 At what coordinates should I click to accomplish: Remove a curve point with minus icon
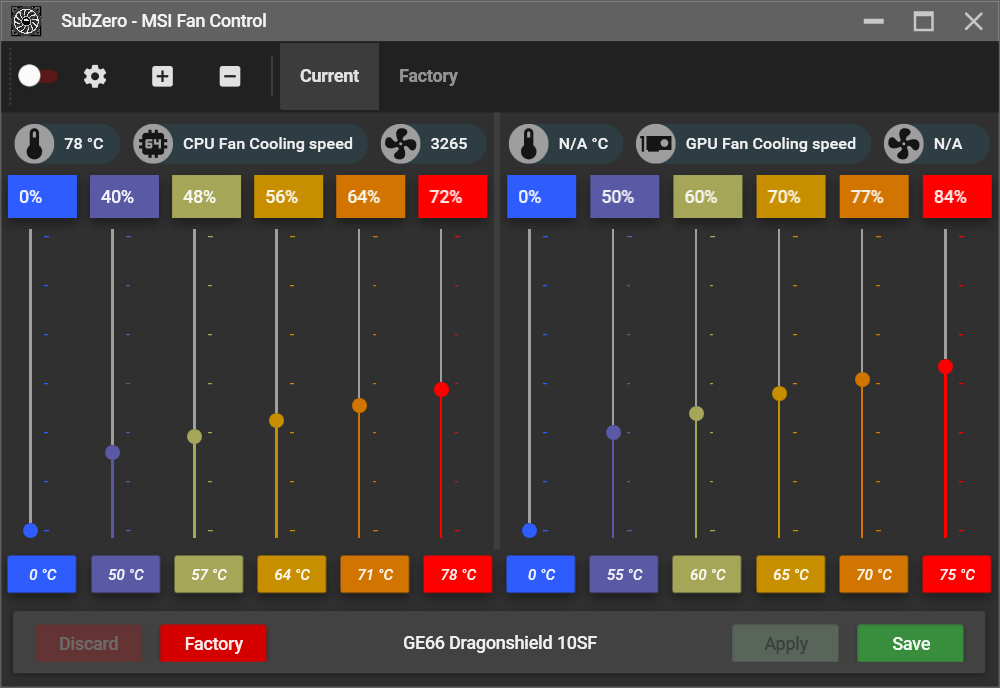coord(230,77)
